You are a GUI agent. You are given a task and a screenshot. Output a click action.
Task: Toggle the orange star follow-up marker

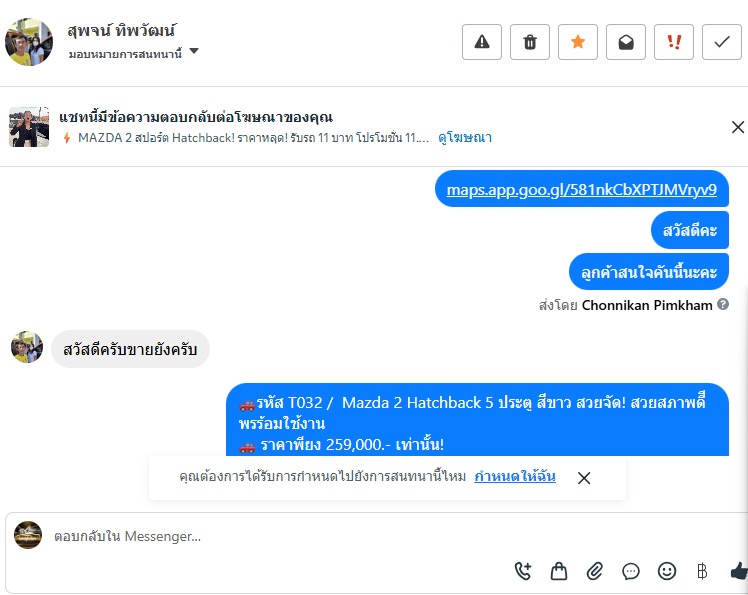pyautogui.click(x=578, y=42)
